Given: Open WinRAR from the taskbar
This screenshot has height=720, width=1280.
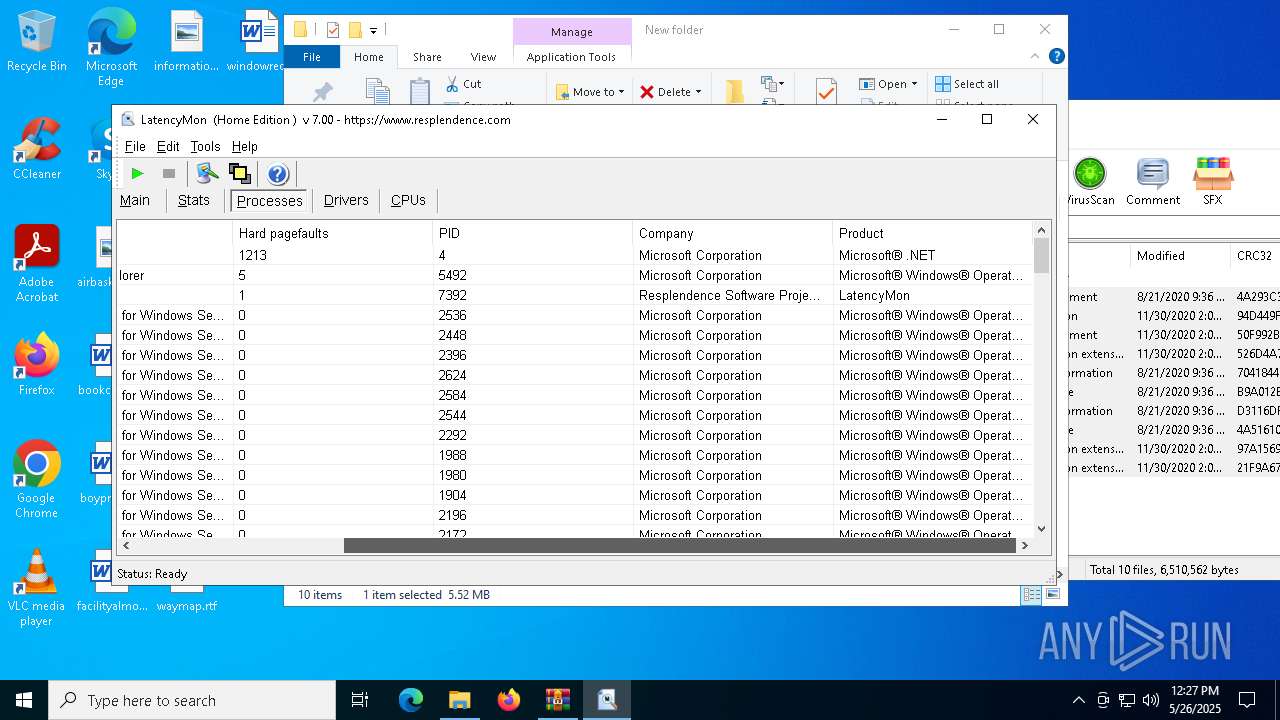Looking at the screenshot, I should click(x=557, y=700).
